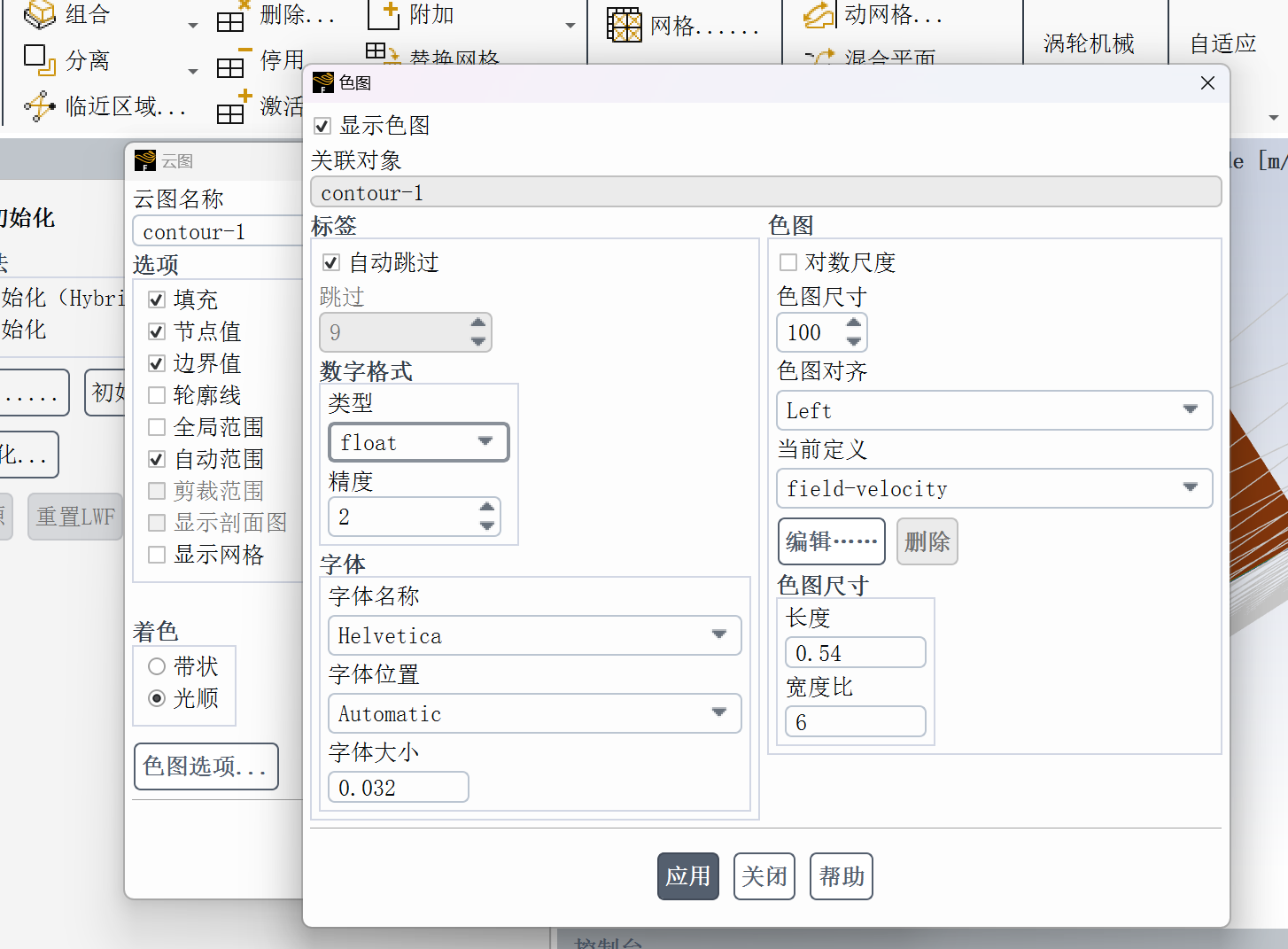Toggle 自动范围 option in 云图 window
This screenshot has width=1288, height=949.
click(157, 459)
